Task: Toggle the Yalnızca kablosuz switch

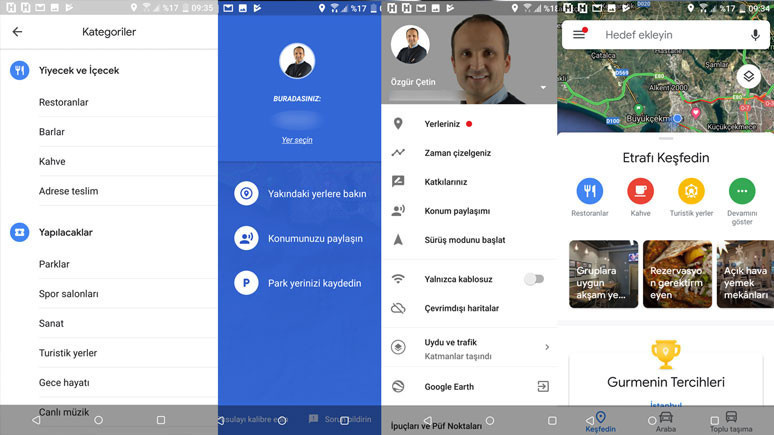Action: pos(534,279)
